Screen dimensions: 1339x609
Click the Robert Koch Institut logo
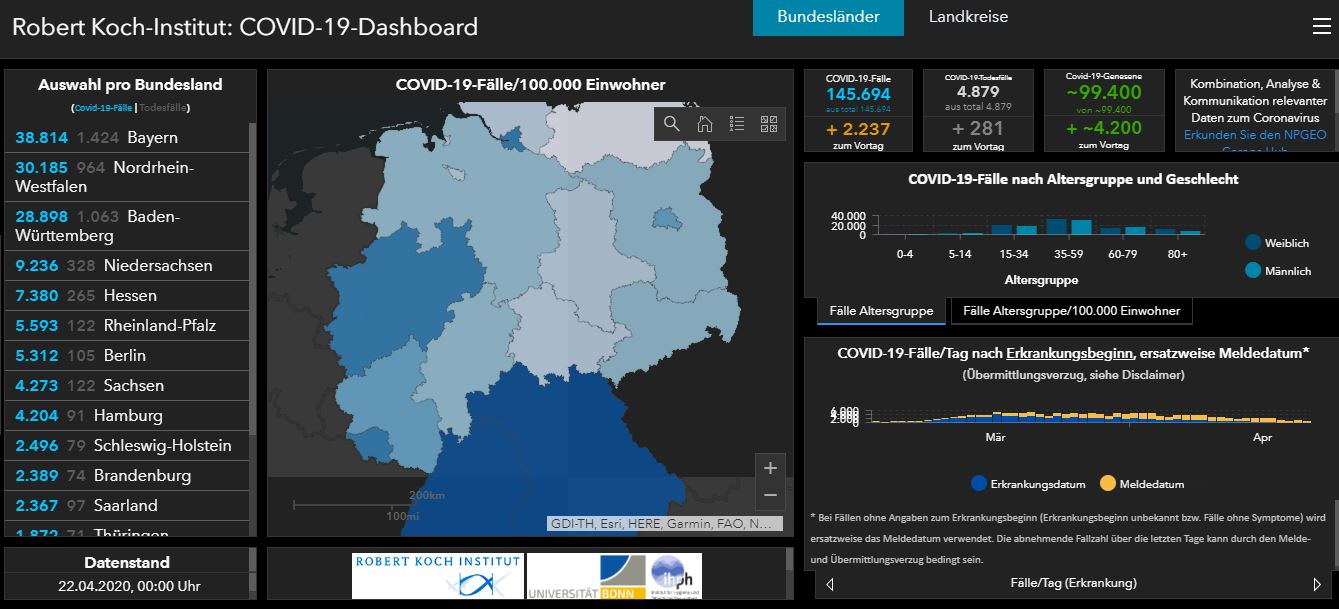(437, 575)
